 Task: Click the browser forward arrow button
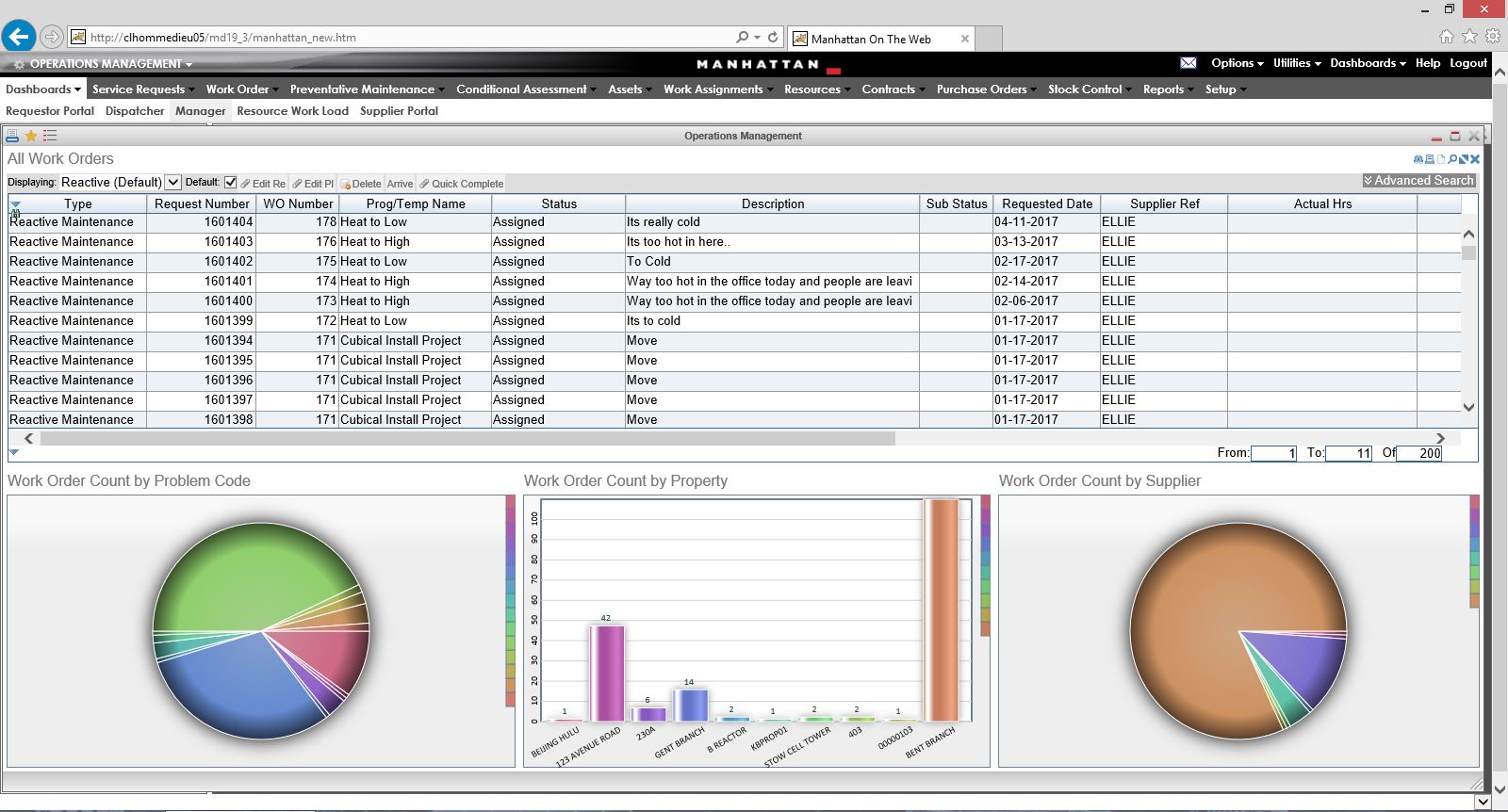[52, 38]
